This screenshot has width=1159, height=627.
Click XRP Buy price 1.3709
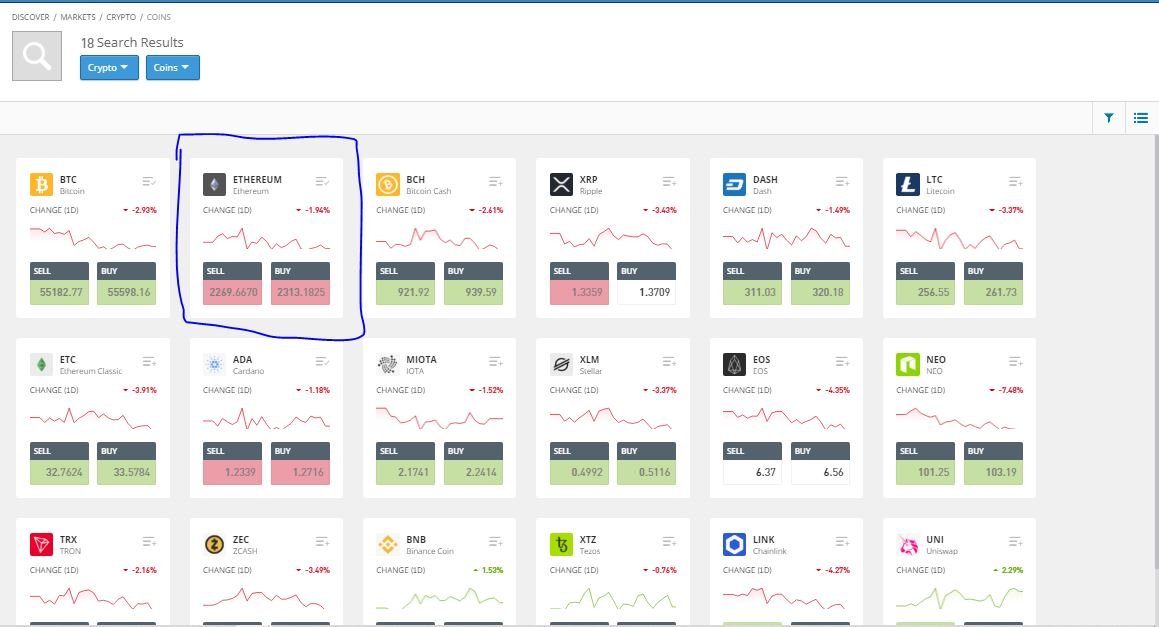(647, 292)
